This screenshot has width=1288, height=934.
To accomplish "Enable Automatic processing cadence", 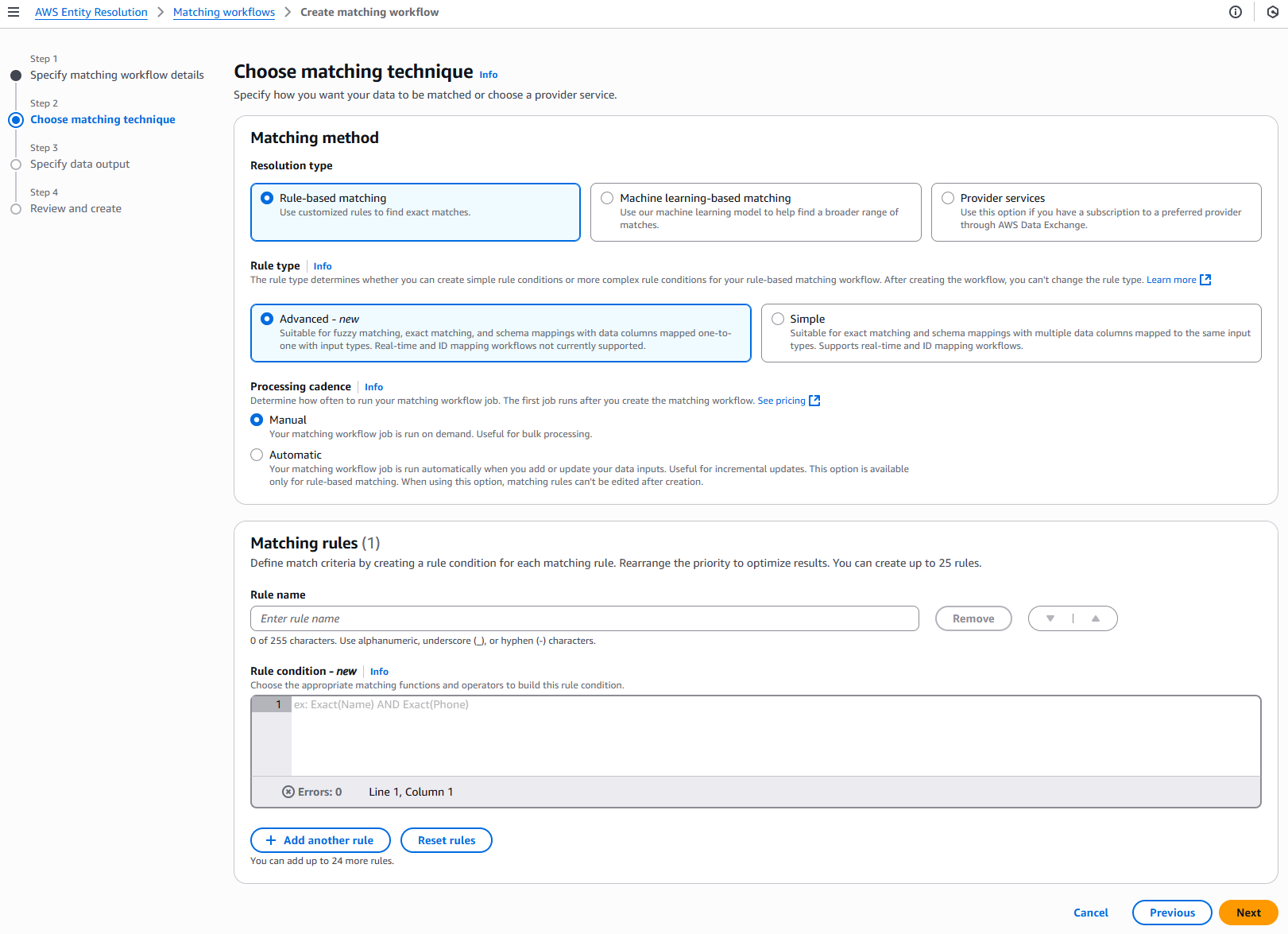I will click(257, 454).
